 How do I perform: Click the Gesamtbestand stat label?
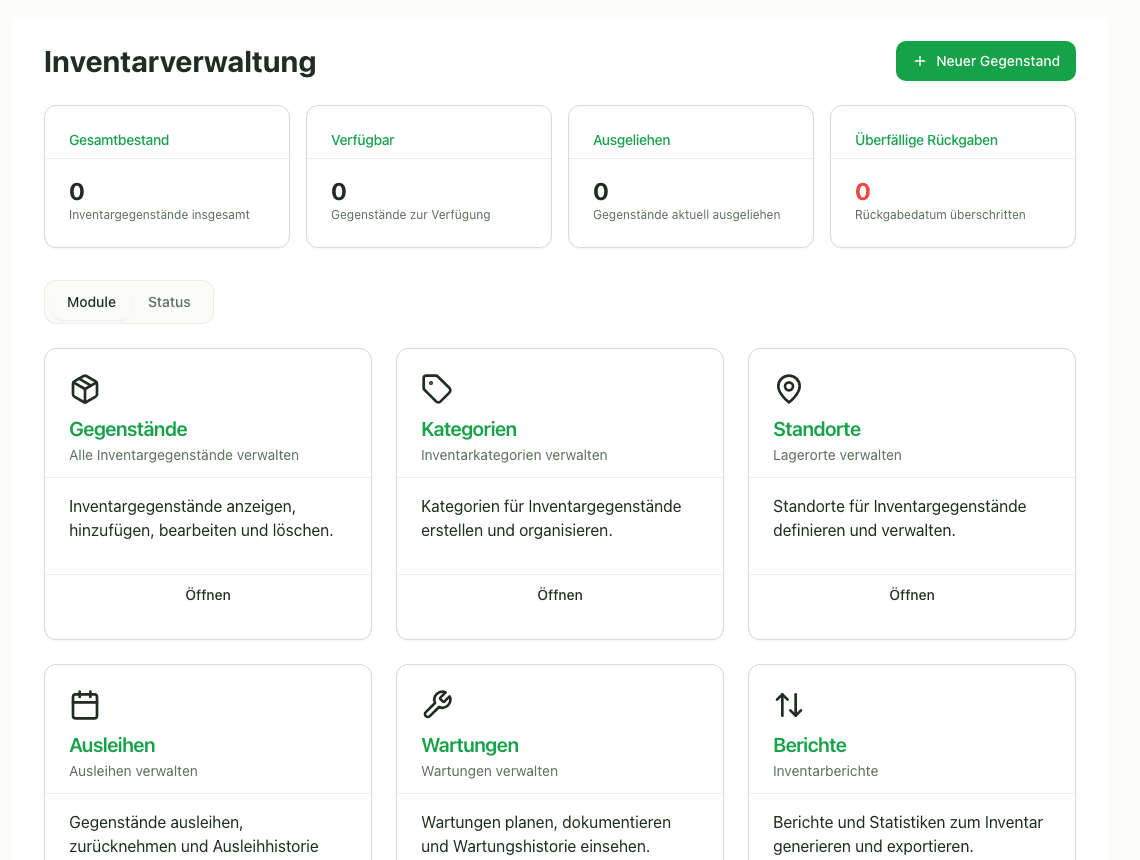[119, 140]
